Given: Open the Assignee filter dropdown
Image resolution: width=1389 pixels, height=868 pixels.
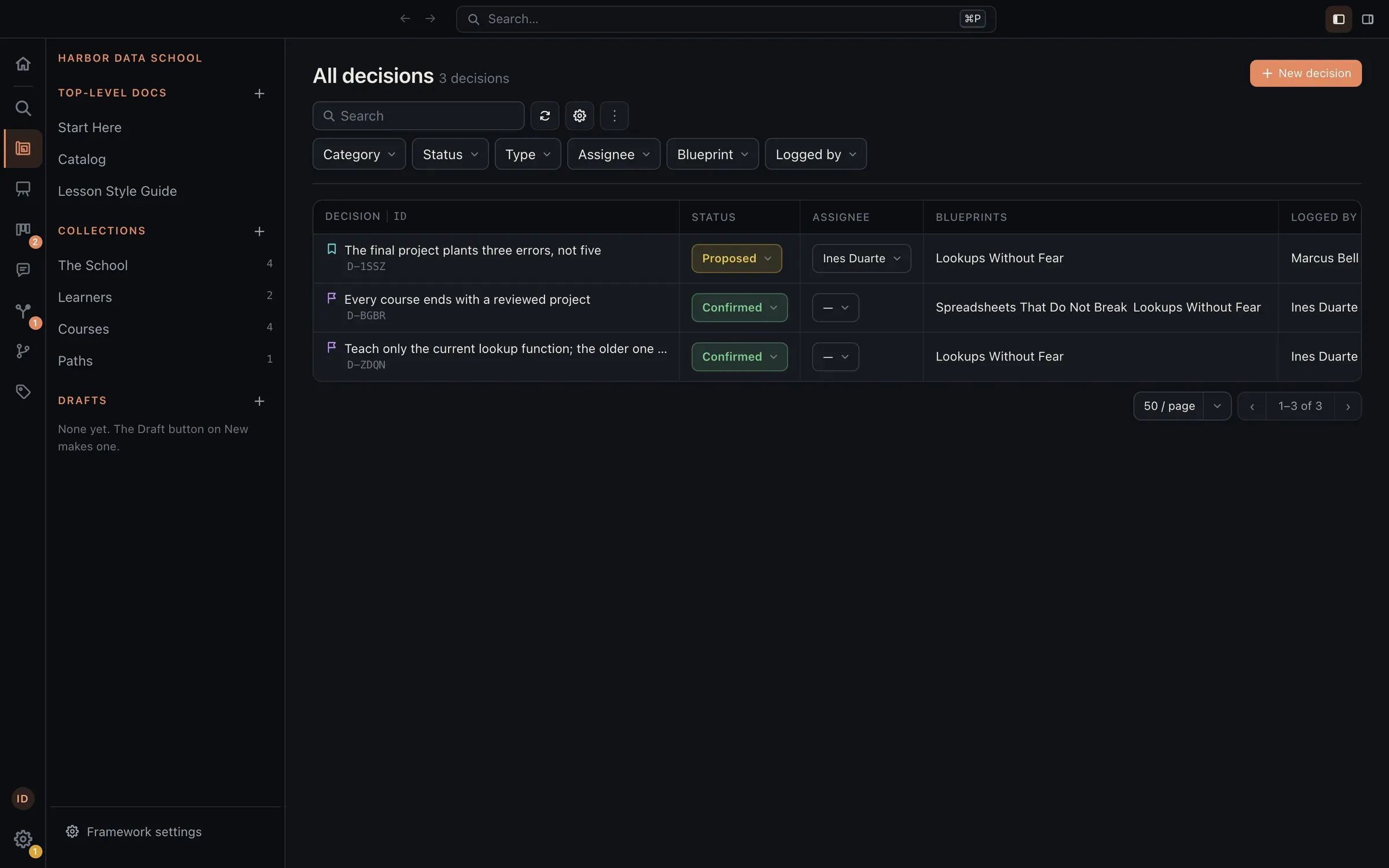Looking at the screenshot, I should [x=613, y=154].
